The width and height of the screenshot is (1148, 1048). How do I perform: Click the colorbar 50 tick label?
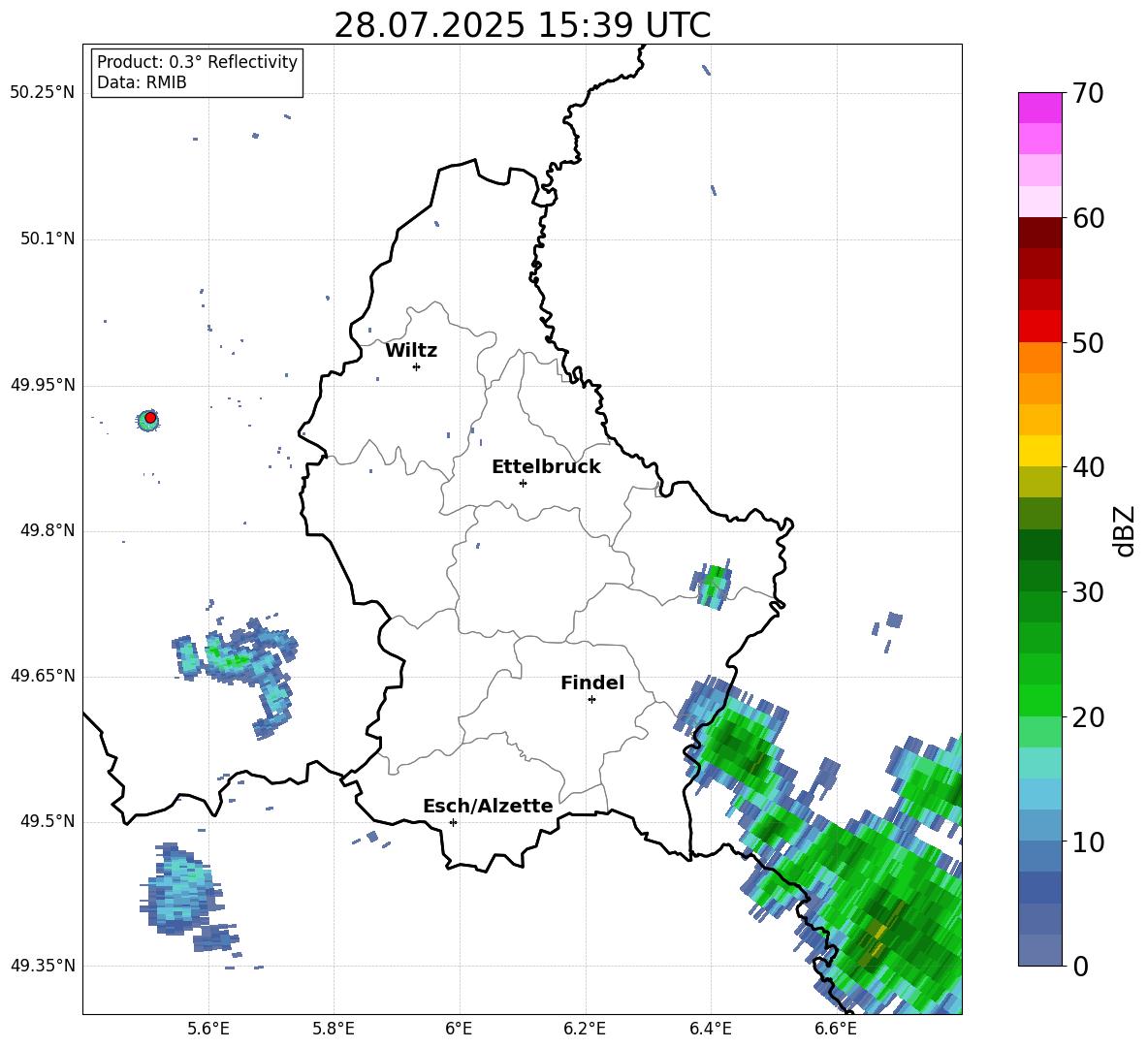coord(1088,342)
